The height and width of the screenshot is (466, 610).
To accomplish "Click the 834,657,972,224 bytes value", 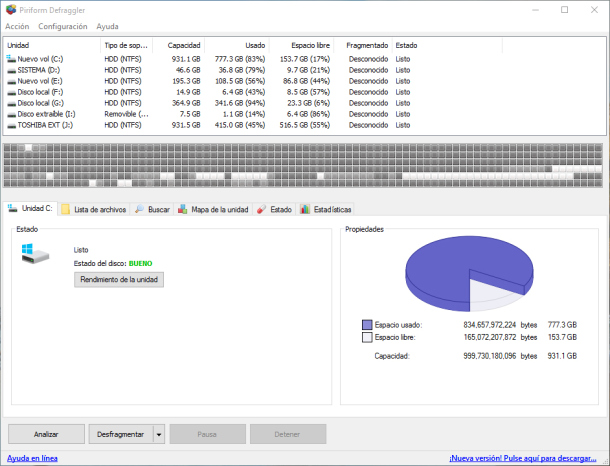I will point(489,325).
